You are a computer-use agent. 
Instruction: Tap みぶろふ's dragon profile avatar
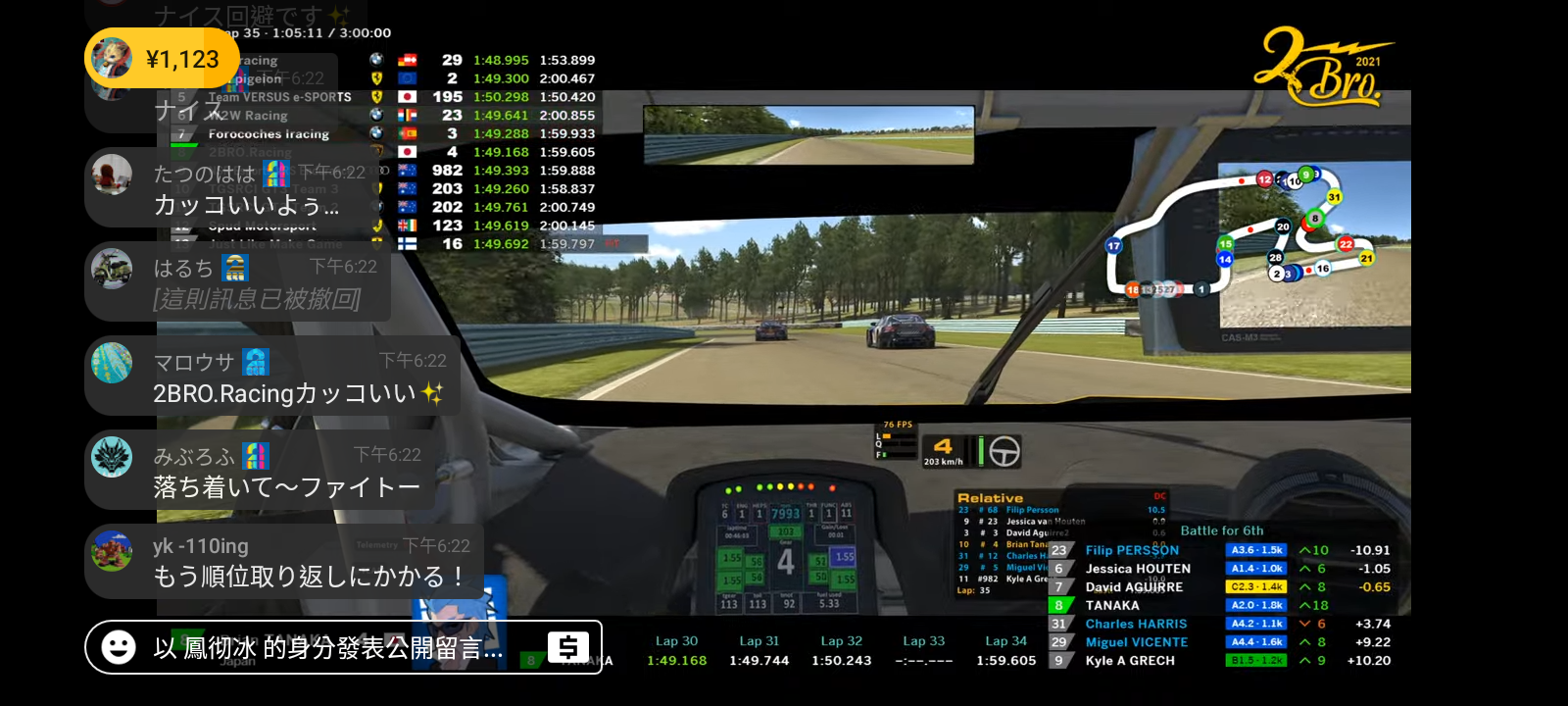pyautogui.click(x=112, y=457)
